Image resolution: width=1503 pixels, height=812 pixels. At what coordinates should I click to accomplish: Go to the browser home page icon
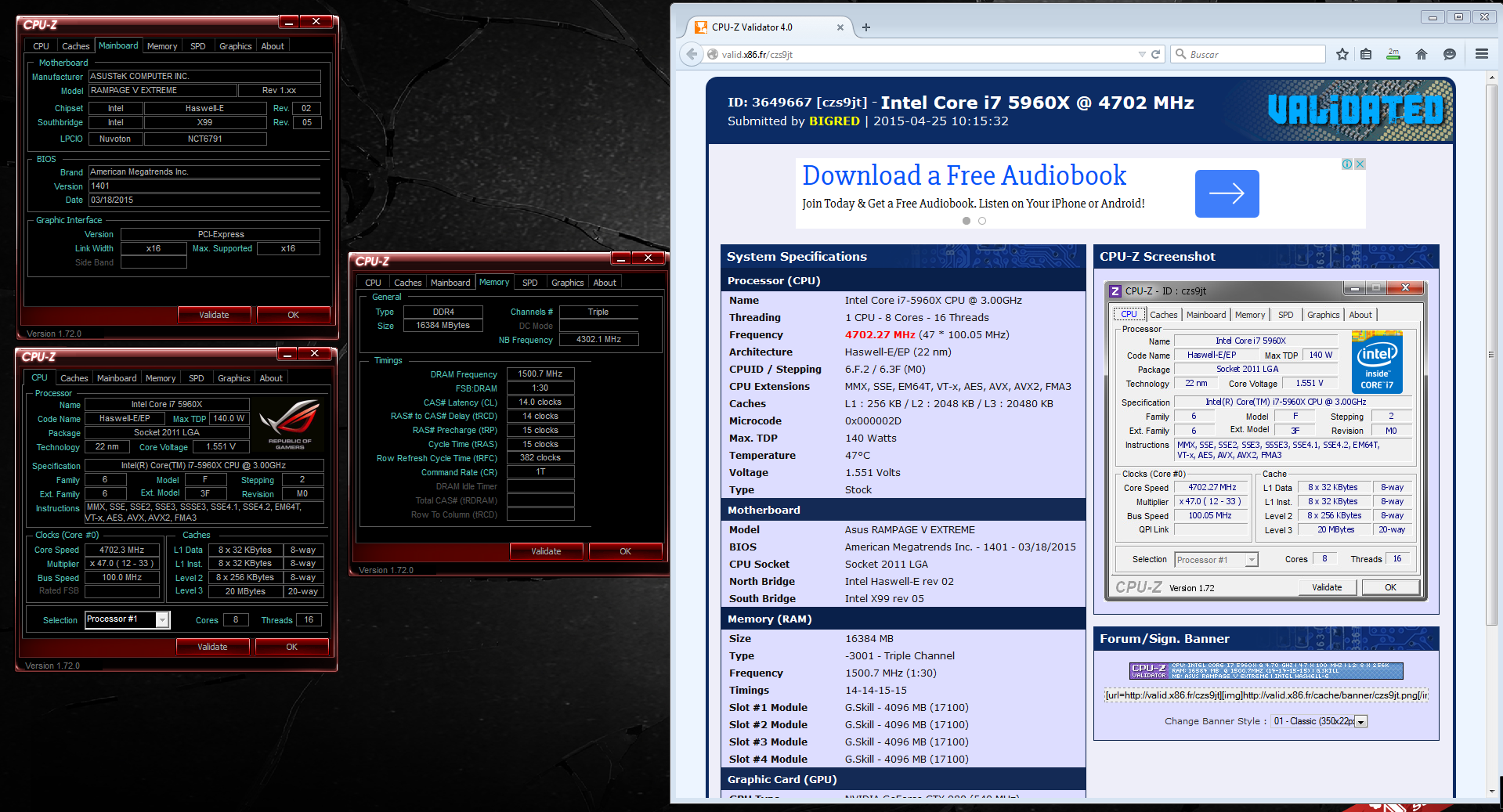click(1422, 54)
